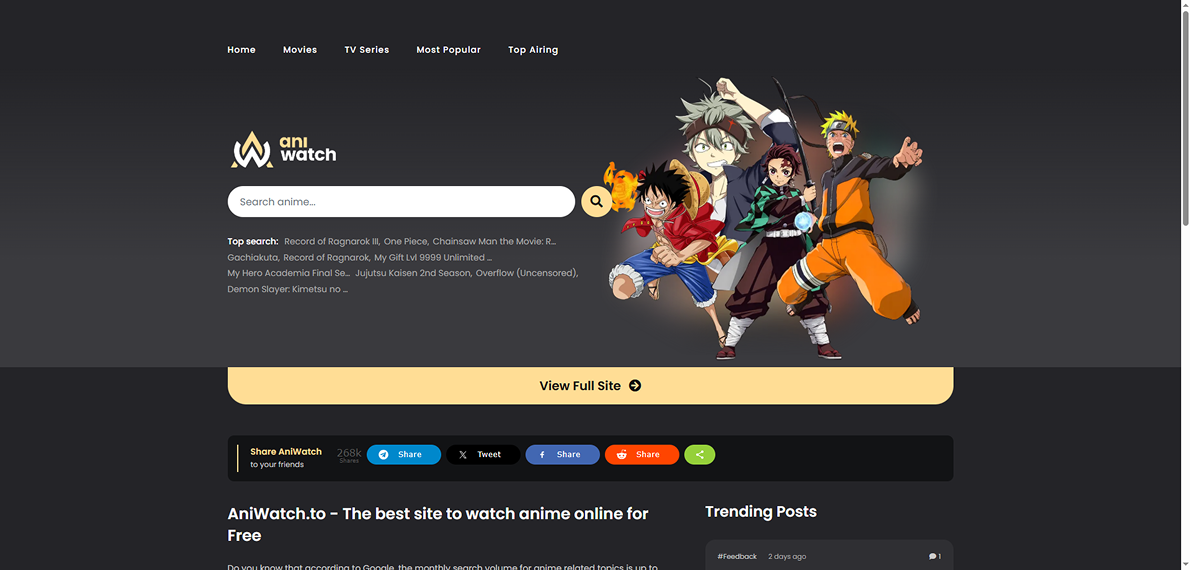This screenshot has height=570, width=1190.
Task: Click the Trending Posts heading
Action: pos(760,512)
